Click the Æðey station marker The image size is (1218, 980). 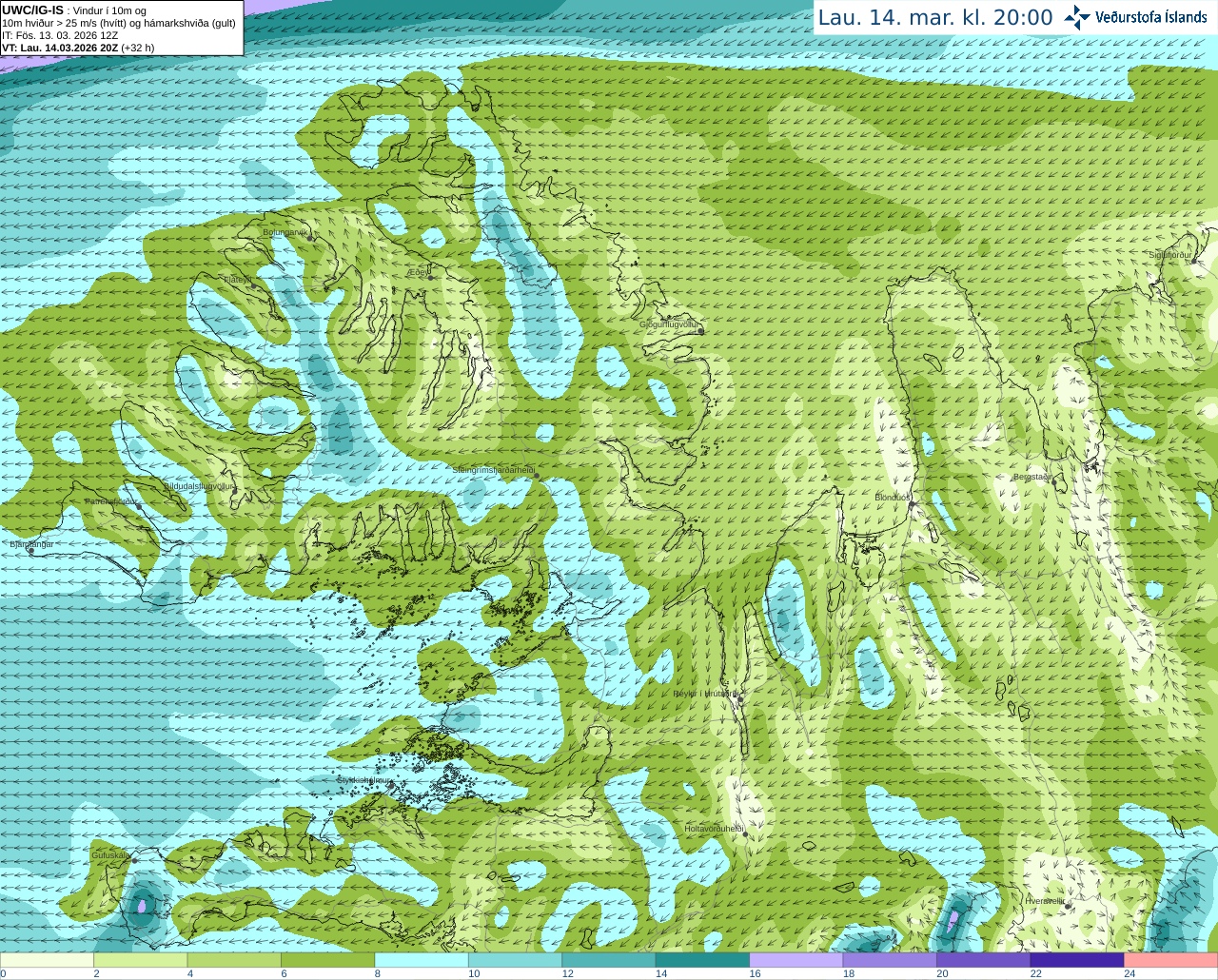[431, 277]
